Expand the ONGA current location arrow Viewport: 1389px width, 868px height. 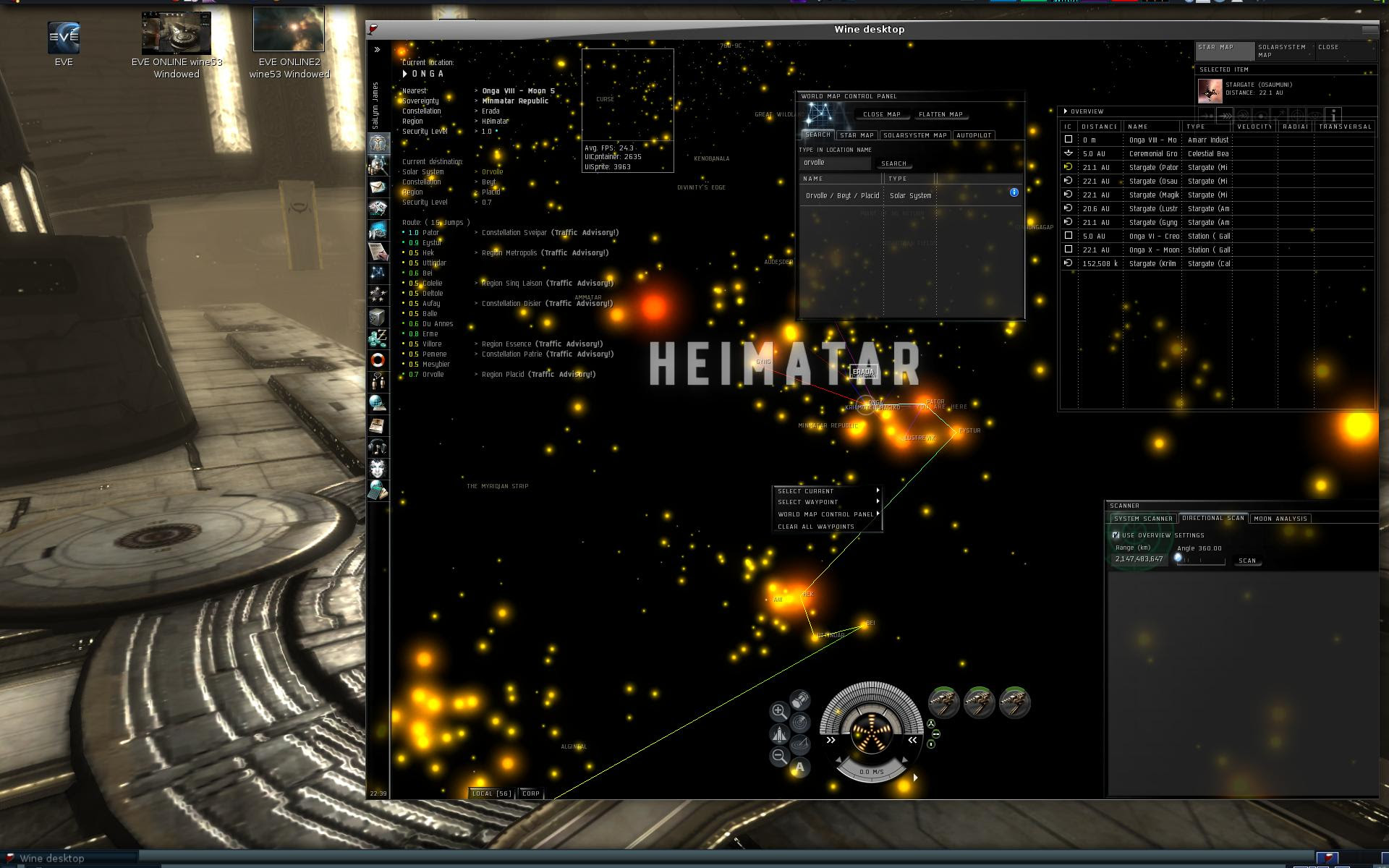[405, 74]
